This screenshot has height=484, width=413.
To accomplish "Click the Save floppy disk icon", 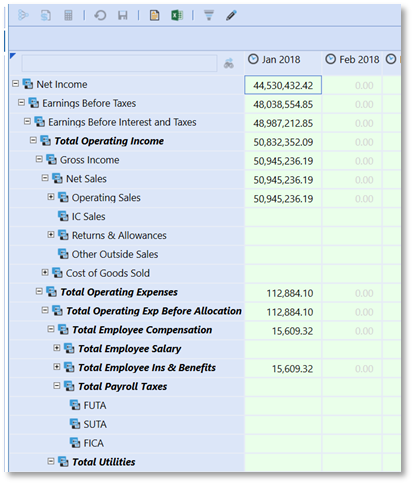I will (123, 15).
